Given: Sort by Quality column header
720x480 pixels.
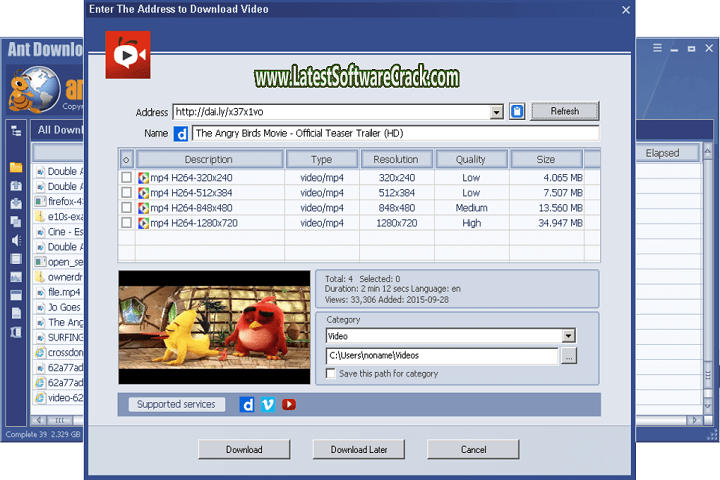Looking at the screenshot, I should click(x=471, y=159).
